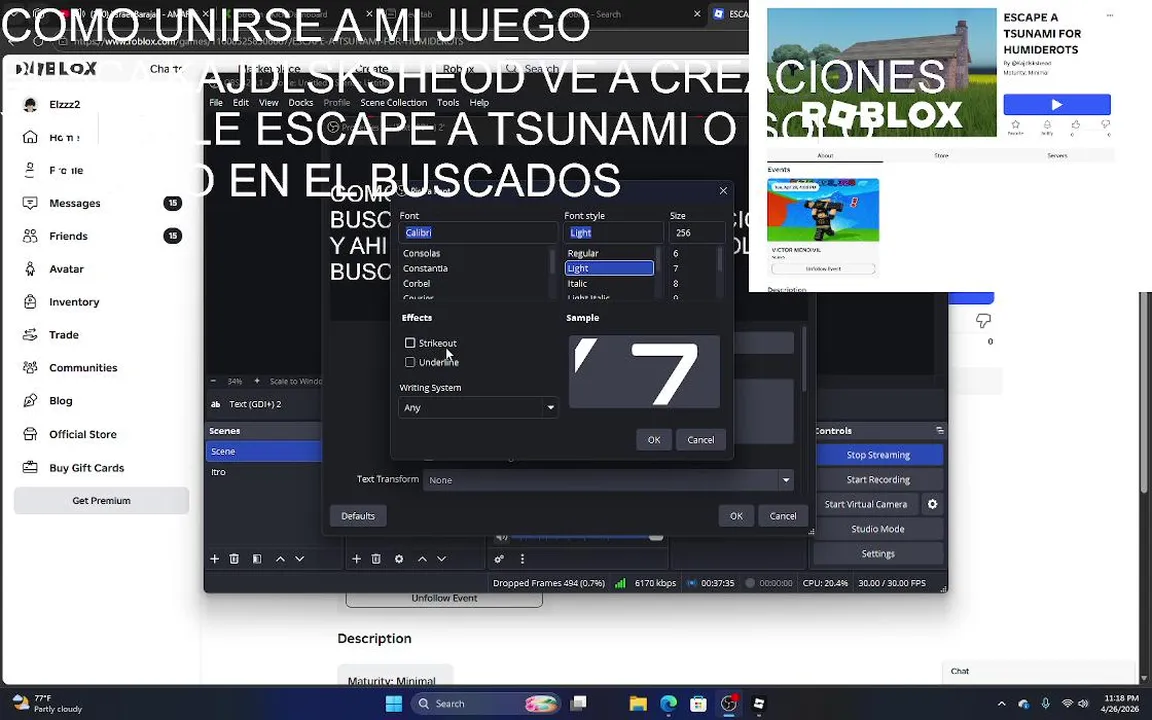Screen dimensions: 1152x720
Task: Add a new scene in OBS Scenes dock
Action: click(215, 559)
